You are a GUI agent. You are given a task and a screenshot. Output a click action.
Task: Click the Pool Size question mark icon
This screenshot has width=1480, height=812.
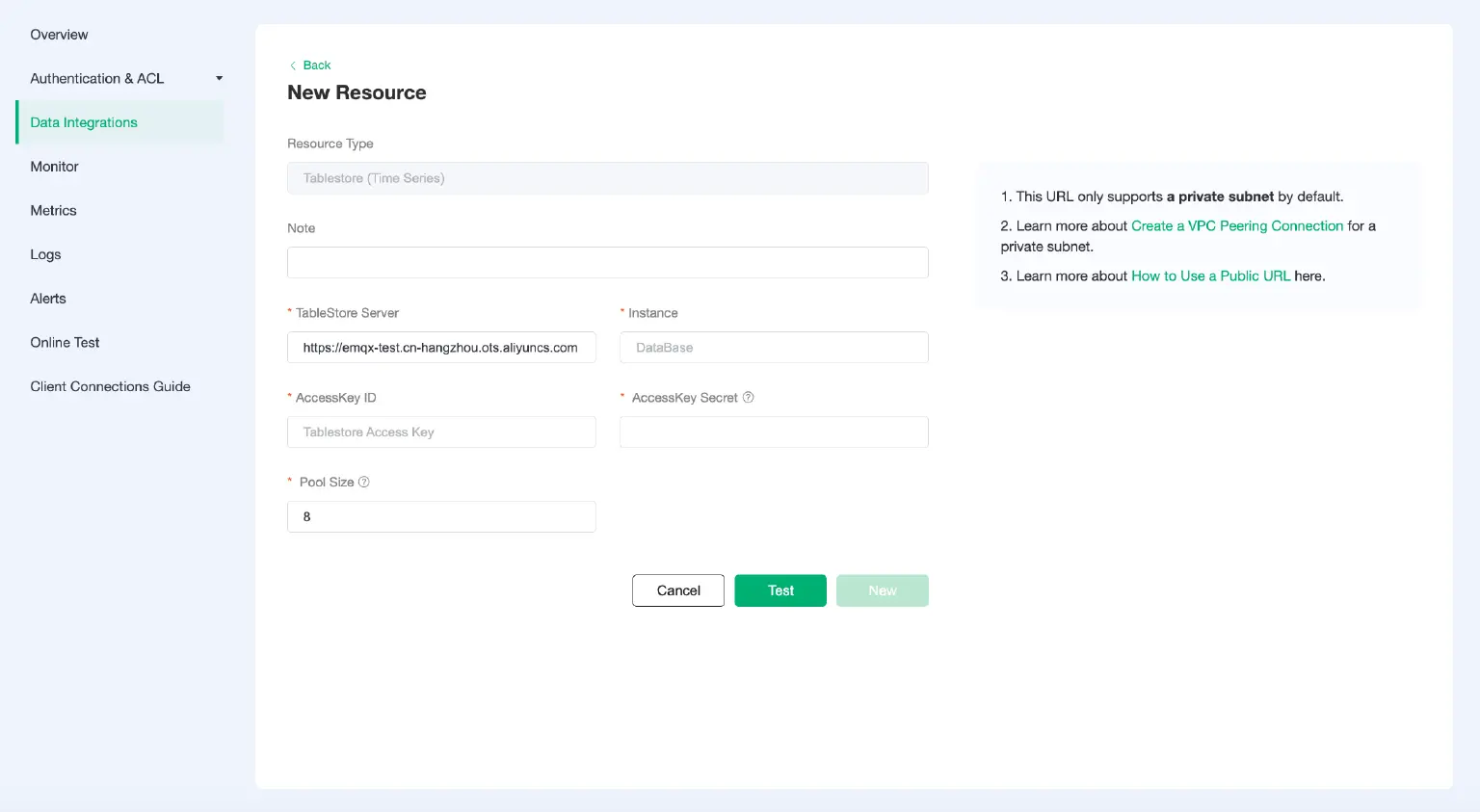[363, 482]
